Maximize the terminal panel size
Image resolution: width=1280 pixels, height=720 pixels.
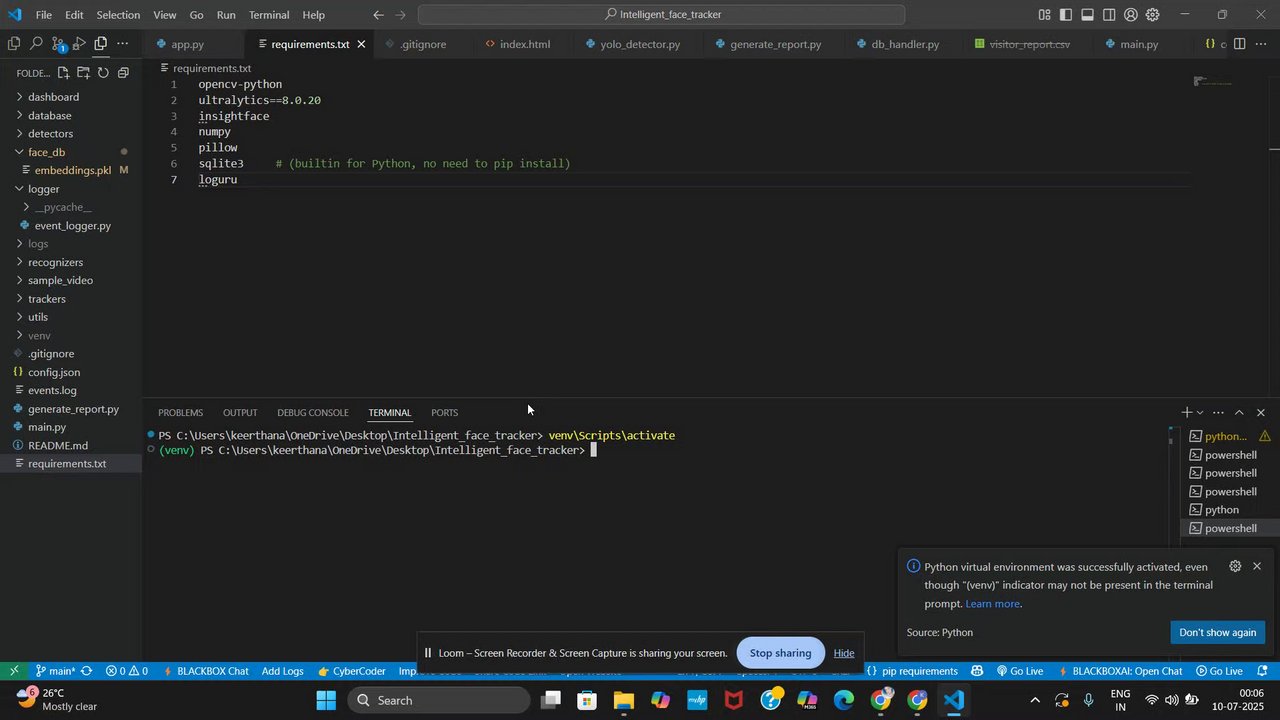tap(1239, 412)
